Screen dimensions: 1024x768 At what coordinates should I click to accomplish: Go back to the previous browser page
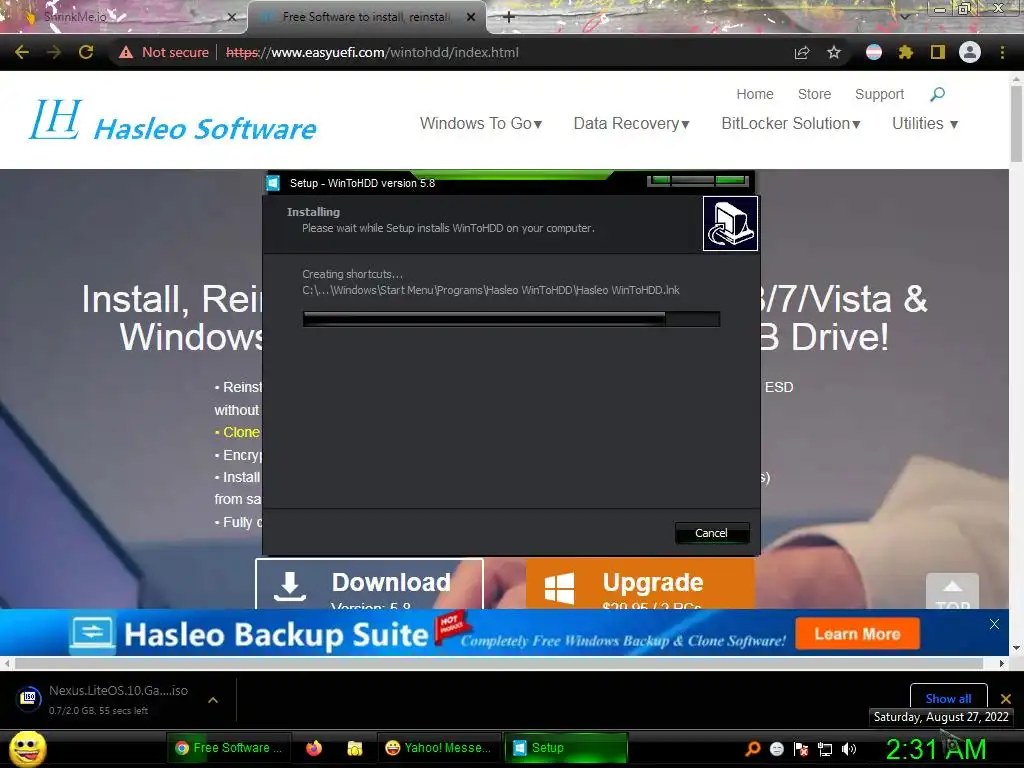pyautogui.click(x=22, y=52)
